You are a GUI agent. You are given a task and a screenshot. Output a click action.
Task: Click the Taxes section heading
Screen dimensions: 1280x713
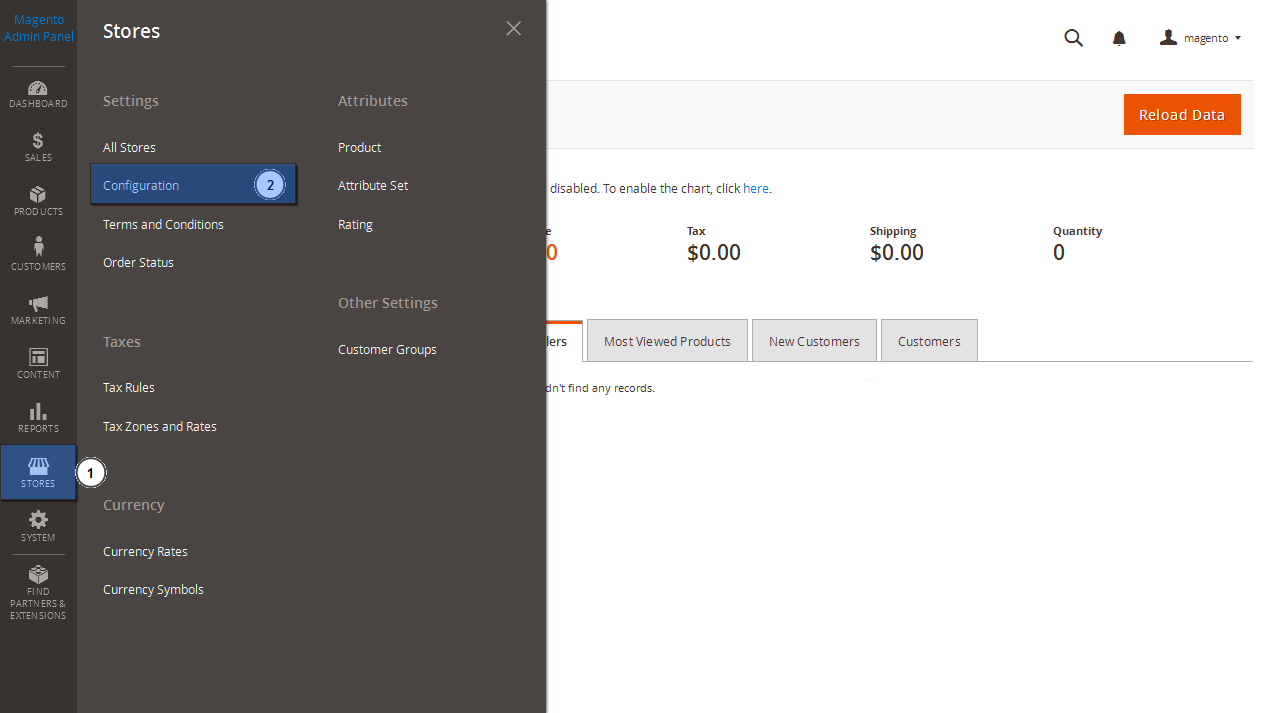click(x=122, y=342)
